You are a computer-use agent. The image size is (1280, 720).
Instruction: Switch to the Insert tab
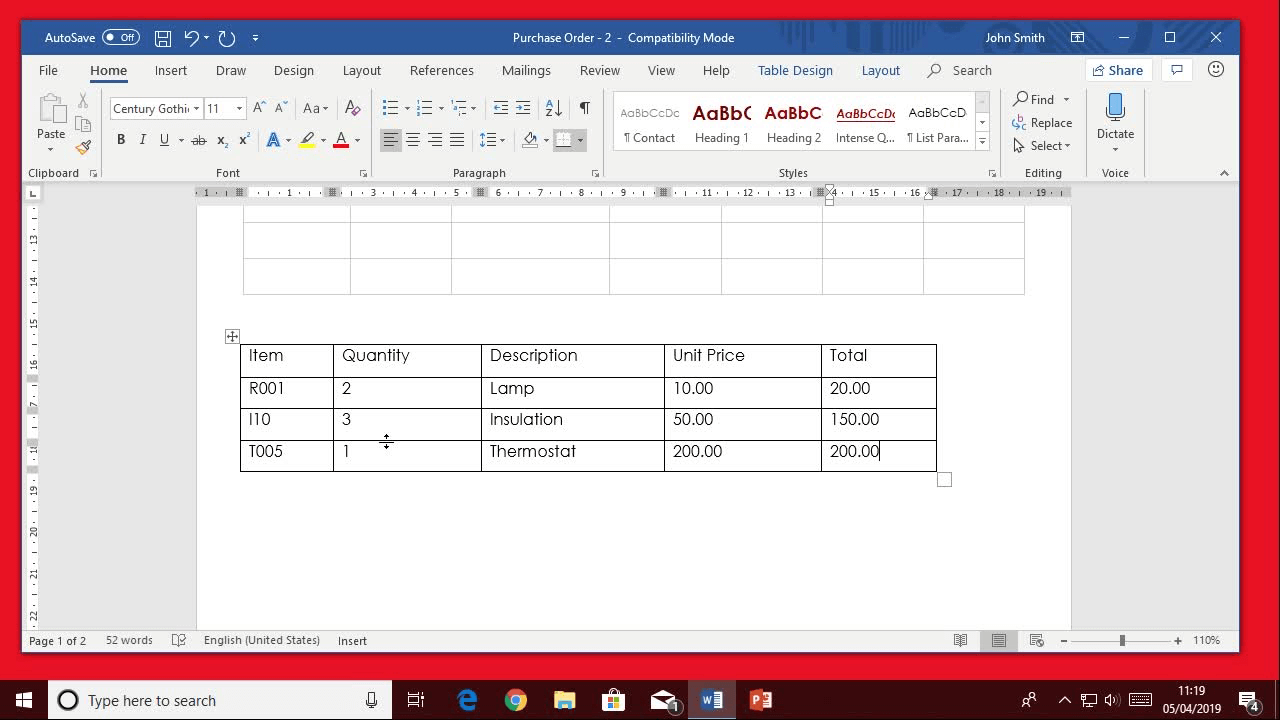click(x=171, y=70)
